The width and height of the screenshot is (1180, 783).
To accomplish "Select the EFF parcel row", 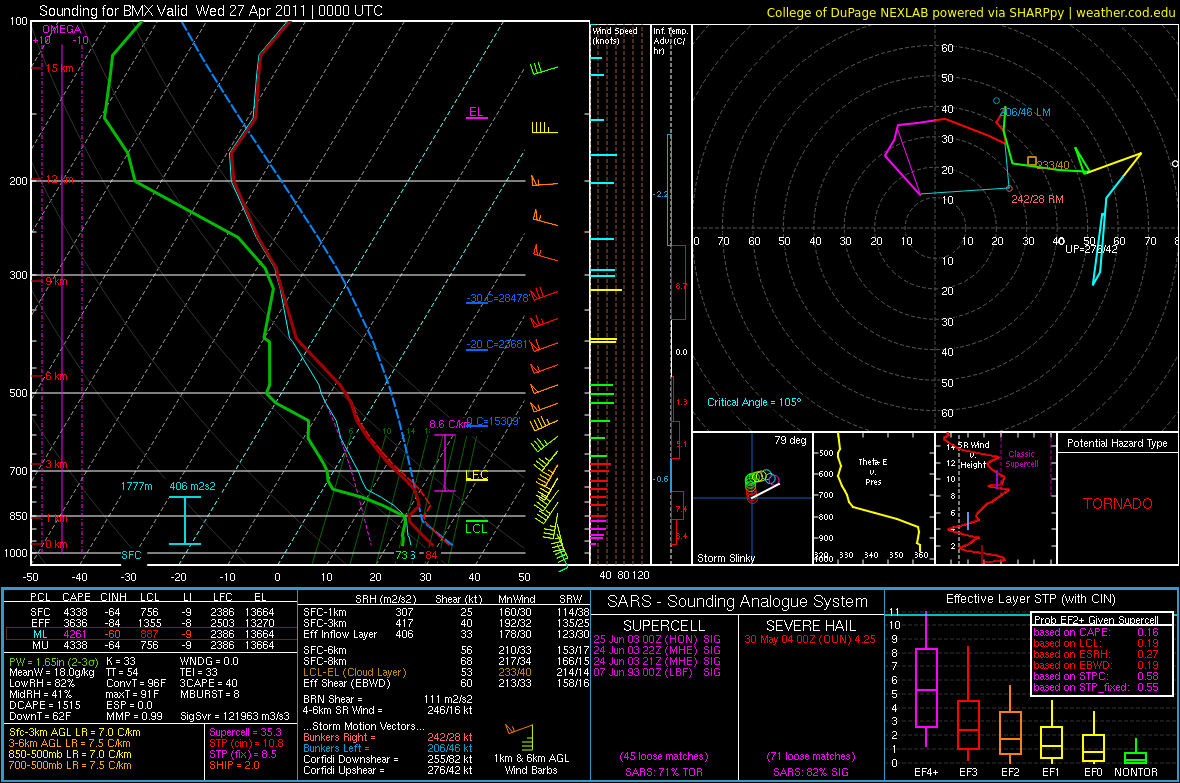I will [152, 623].
